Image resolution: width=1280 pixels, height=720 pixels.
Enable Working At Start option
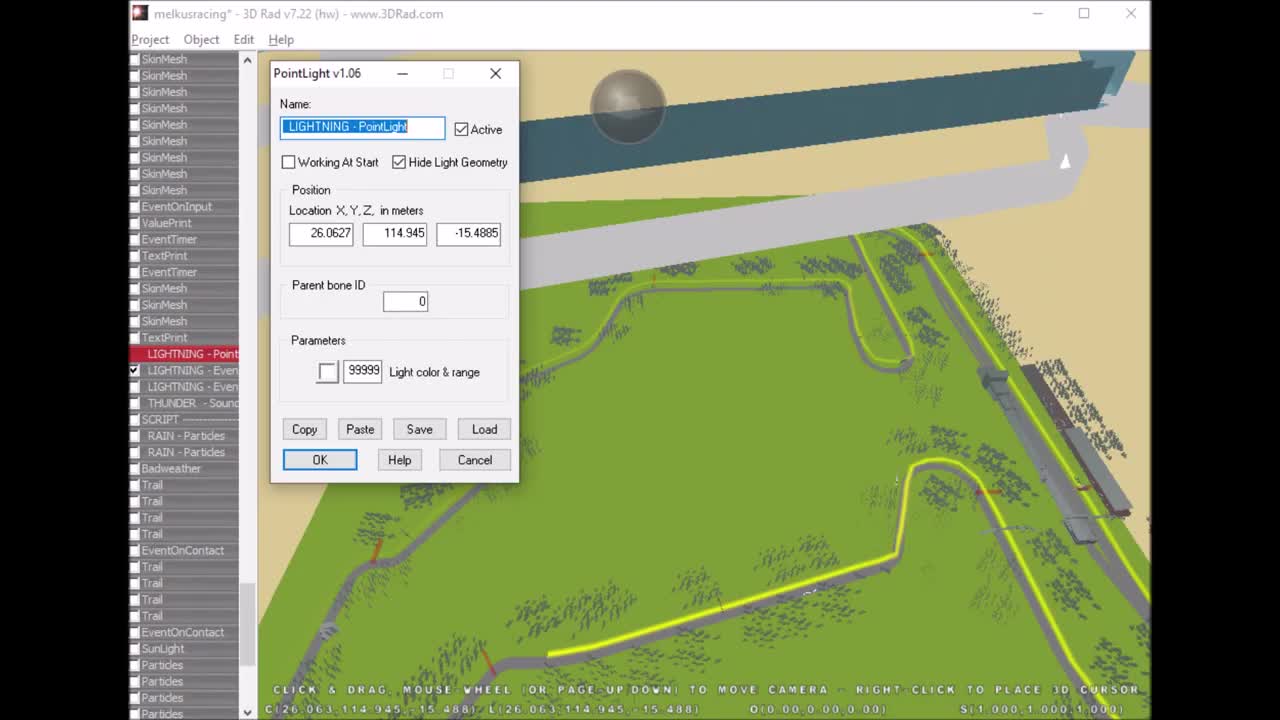(288, 162)
